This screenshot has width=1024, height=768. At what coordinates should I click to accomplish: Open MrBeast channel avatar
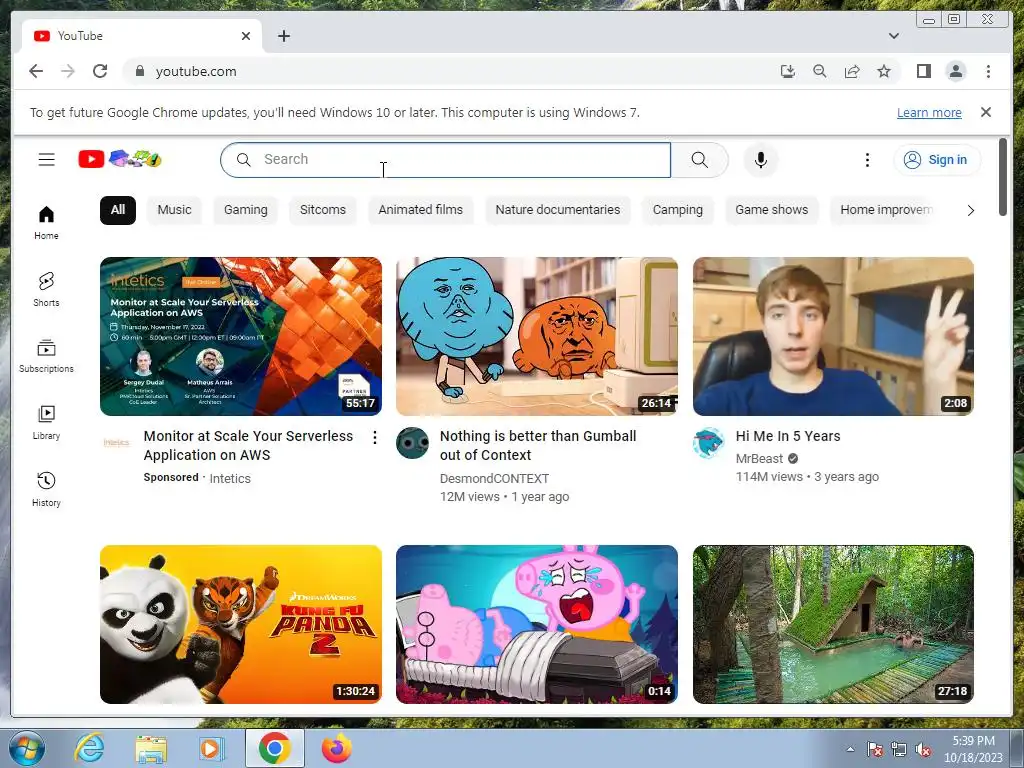click(709, 443)
